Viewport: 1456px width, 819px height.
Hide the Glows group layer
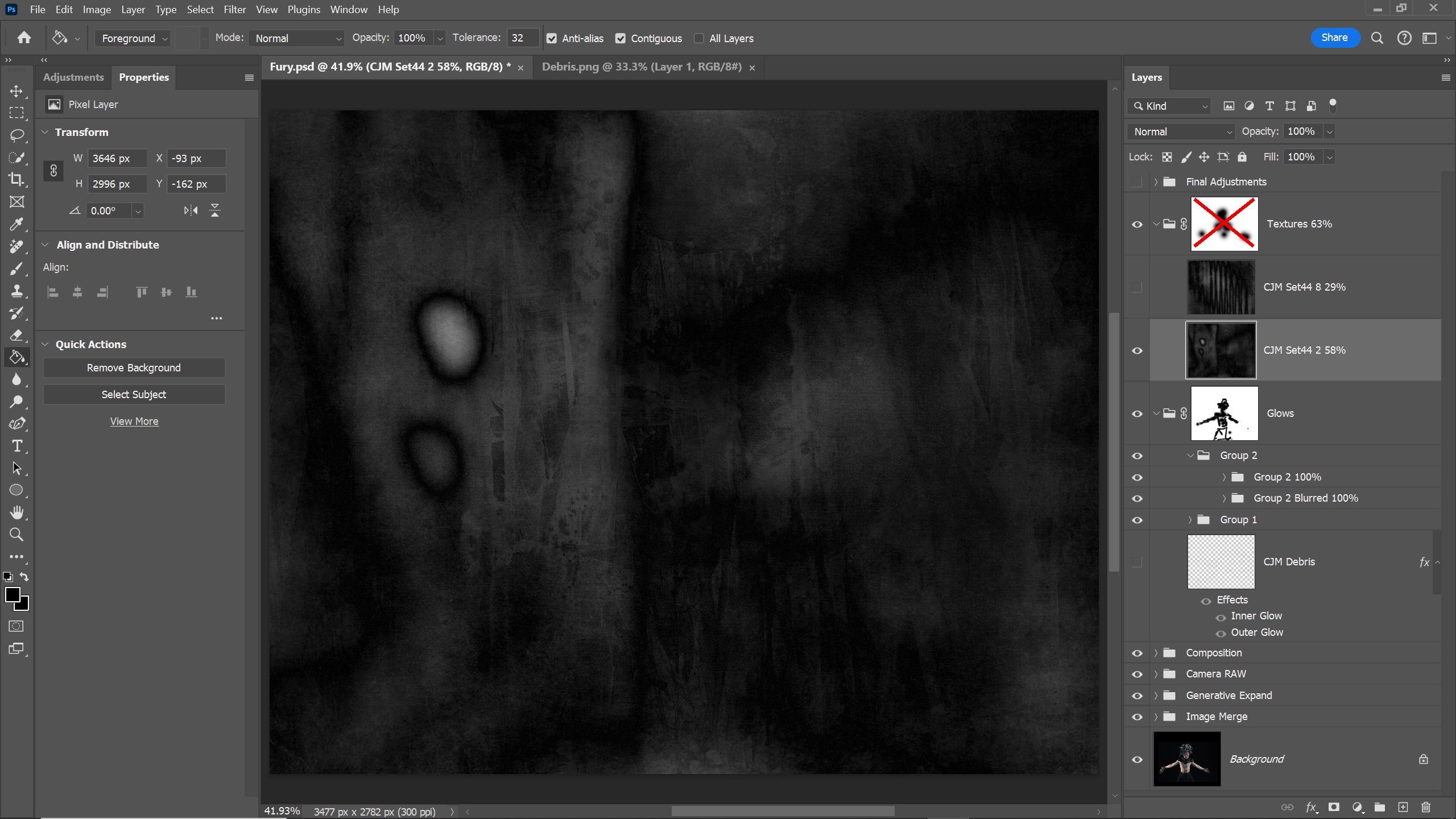click(1137, 414)
